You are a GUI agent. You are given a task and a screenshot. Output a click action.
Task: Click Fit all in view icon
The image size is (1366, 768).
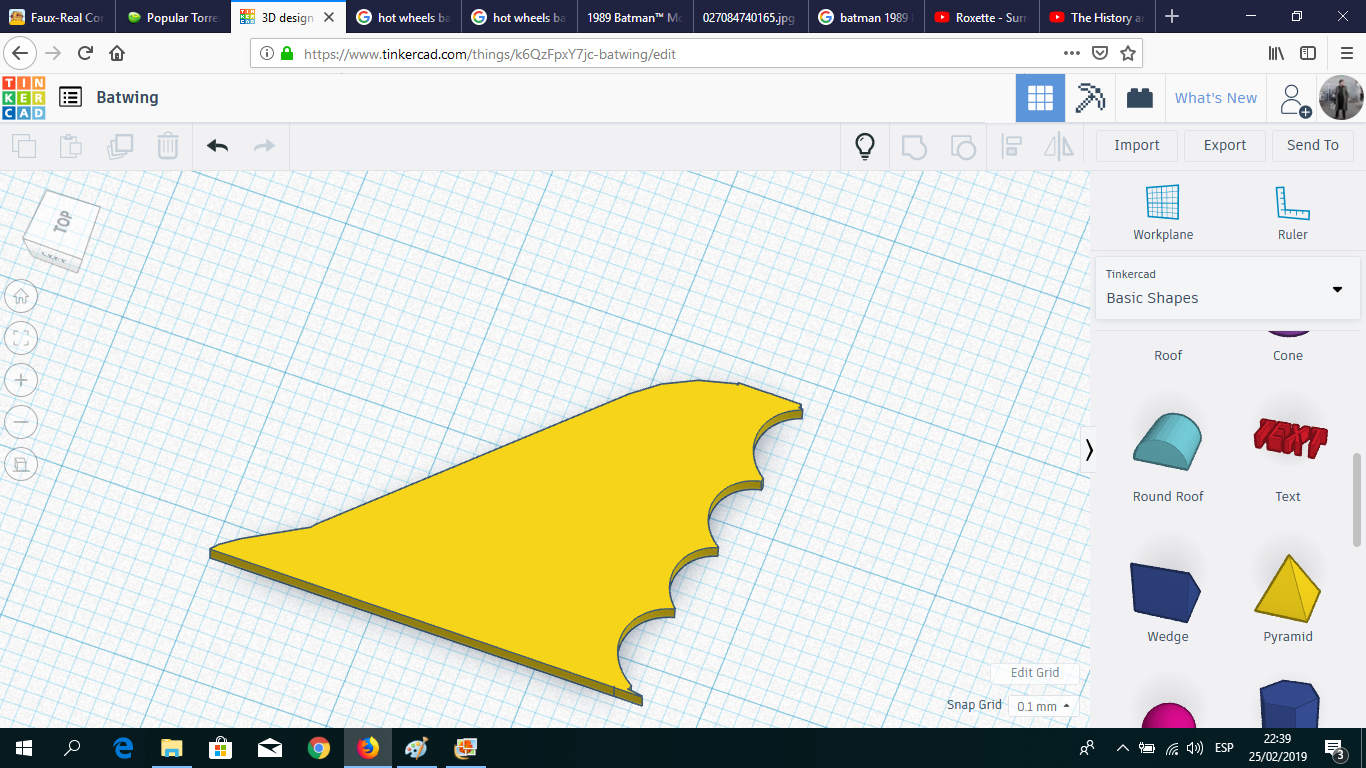21,338
